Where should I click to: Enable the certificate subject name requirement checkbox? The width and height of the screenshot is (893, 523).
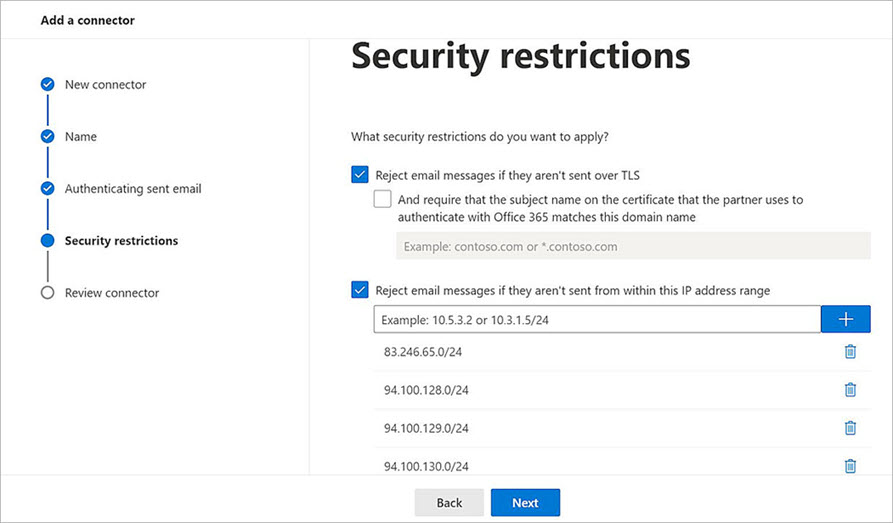pos(382,199)
